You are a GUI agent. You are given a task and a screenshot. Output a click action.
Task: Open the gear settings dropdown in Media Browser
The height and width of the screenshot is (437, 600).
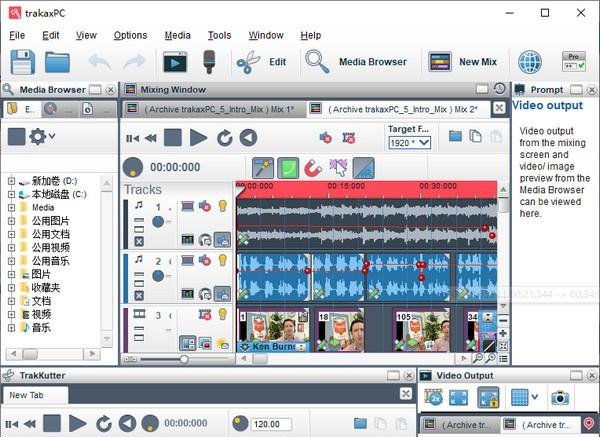point(42,136)
